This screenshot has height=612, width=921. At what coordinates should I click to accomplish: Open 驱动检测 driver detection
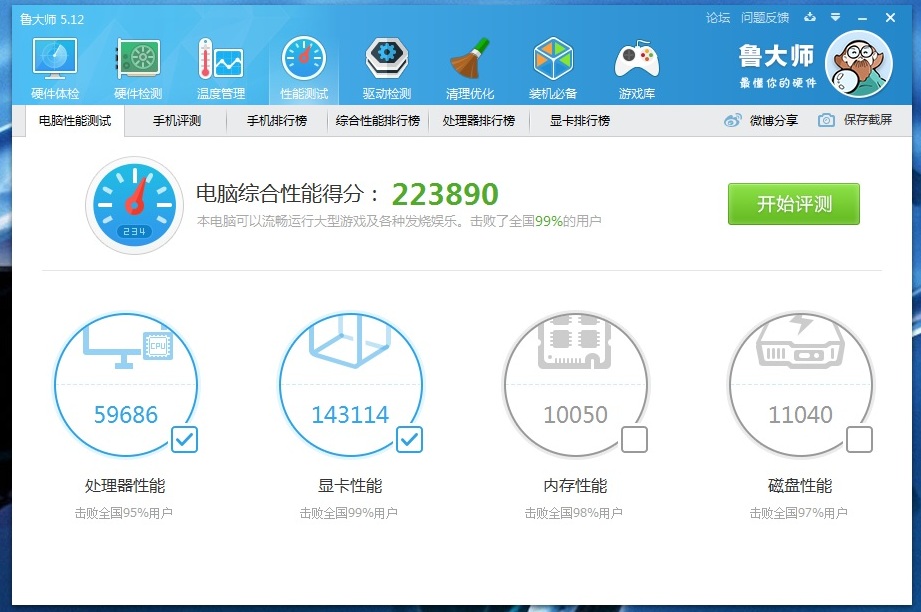pos(386,68)
